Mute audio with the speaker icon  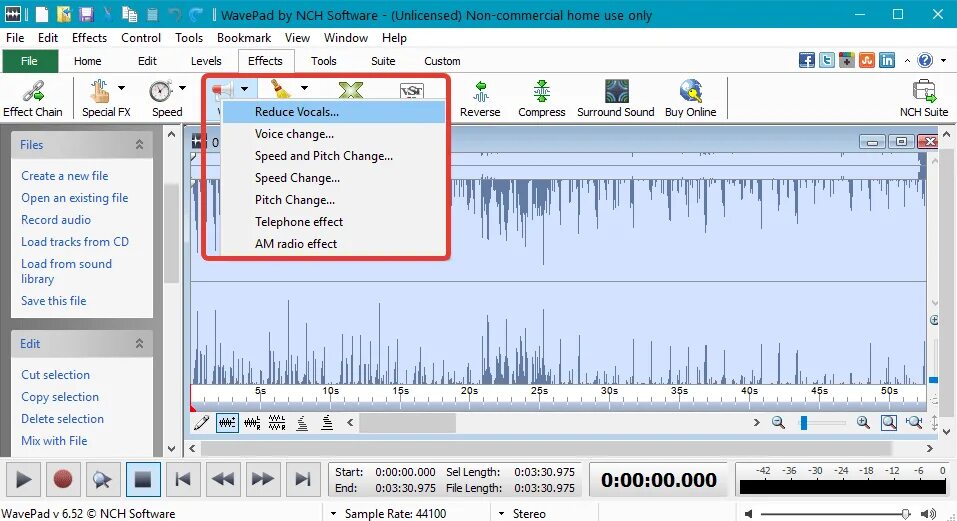748,514
